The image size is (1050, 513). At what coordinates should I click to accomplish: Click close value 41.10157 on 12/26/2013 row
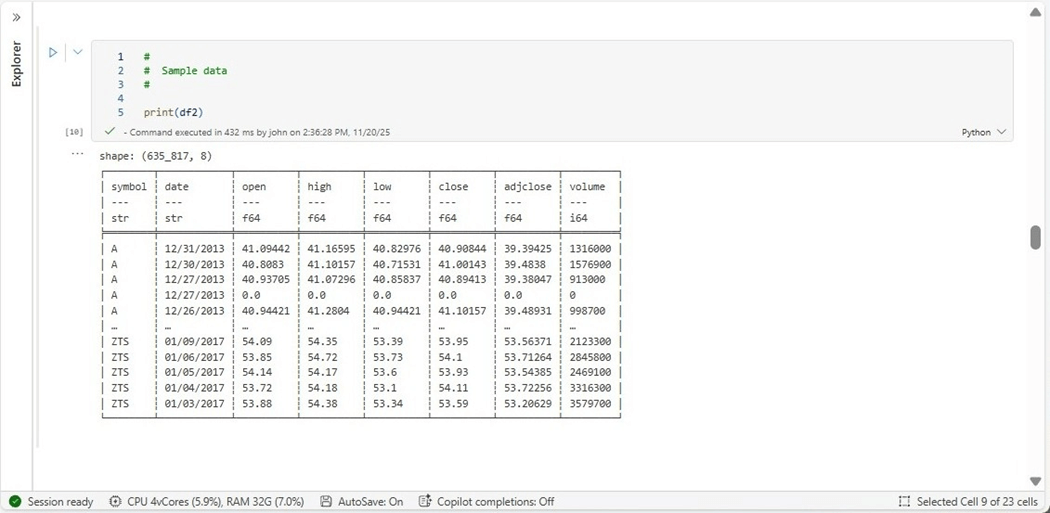463,311
